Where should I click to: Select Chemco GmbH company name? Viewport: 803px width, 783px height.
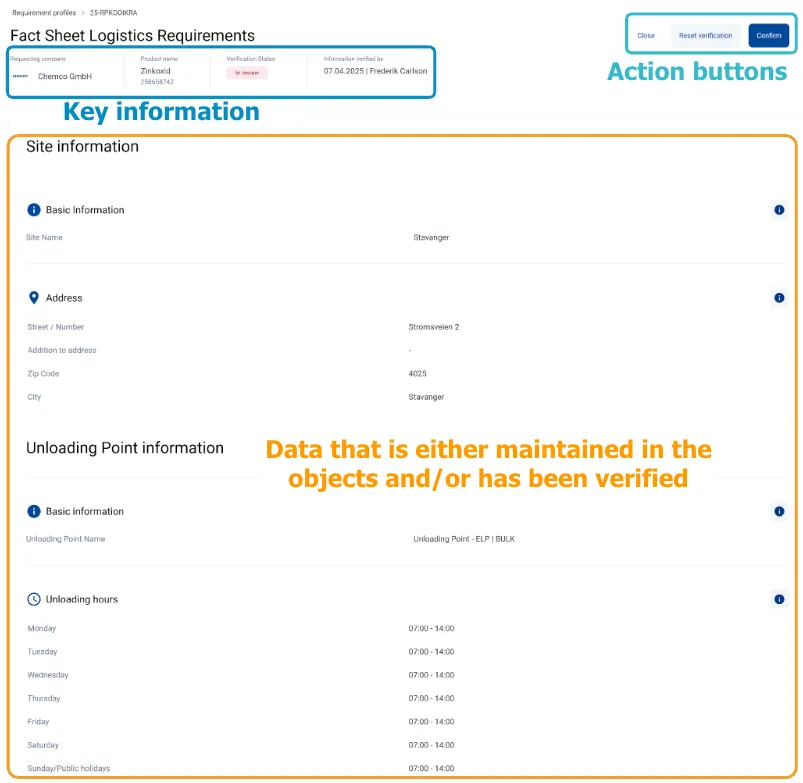click(x=65, y=76)
